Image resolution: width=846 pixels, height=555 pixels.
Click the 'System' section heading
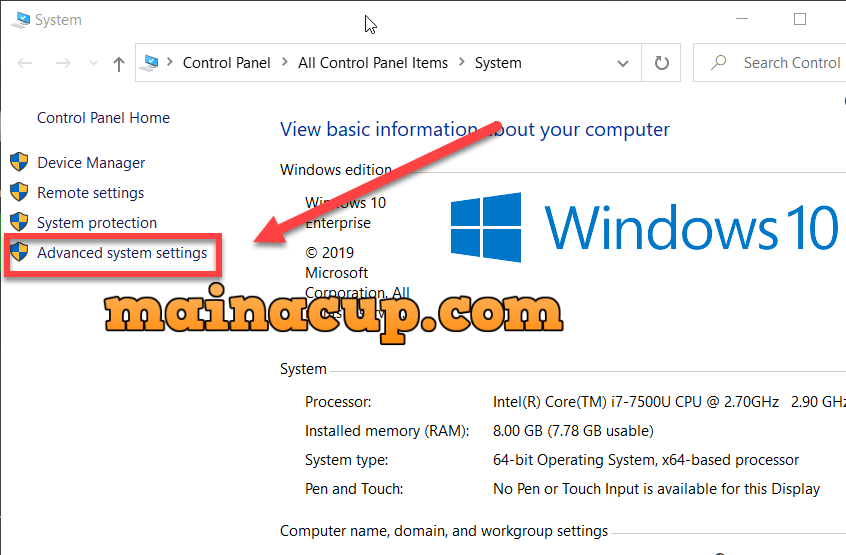(303, 369)
